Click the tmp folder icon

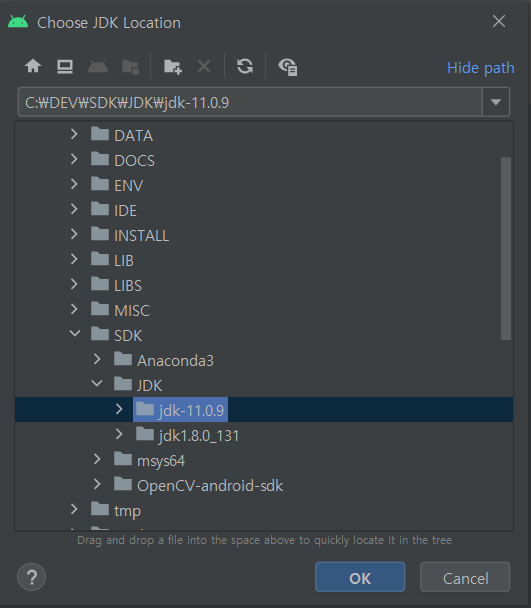100,509
